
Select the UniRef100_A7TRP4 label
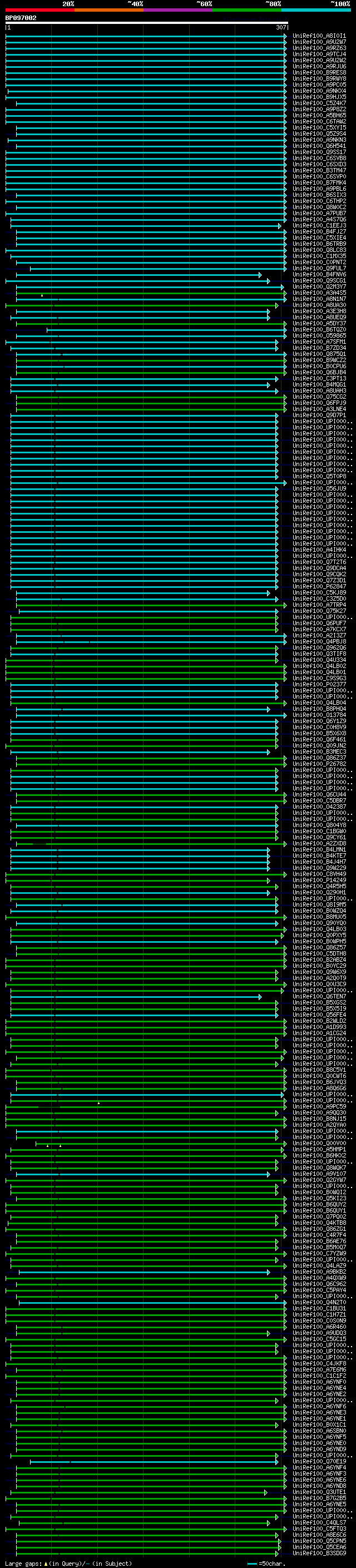pos(319,605)
